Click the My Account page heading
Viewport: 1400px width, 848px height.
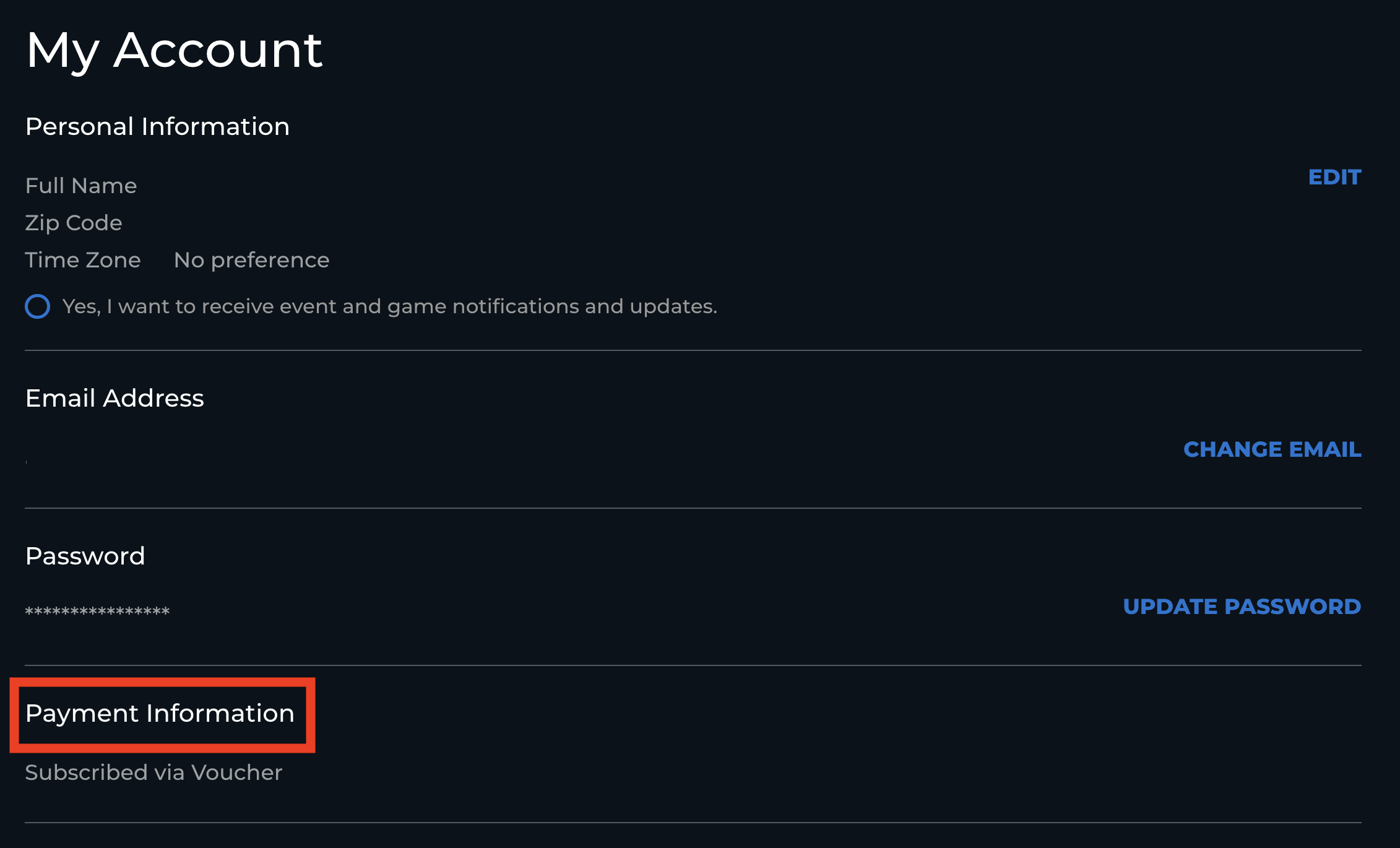pyautogui.click(x=174, y=50)
